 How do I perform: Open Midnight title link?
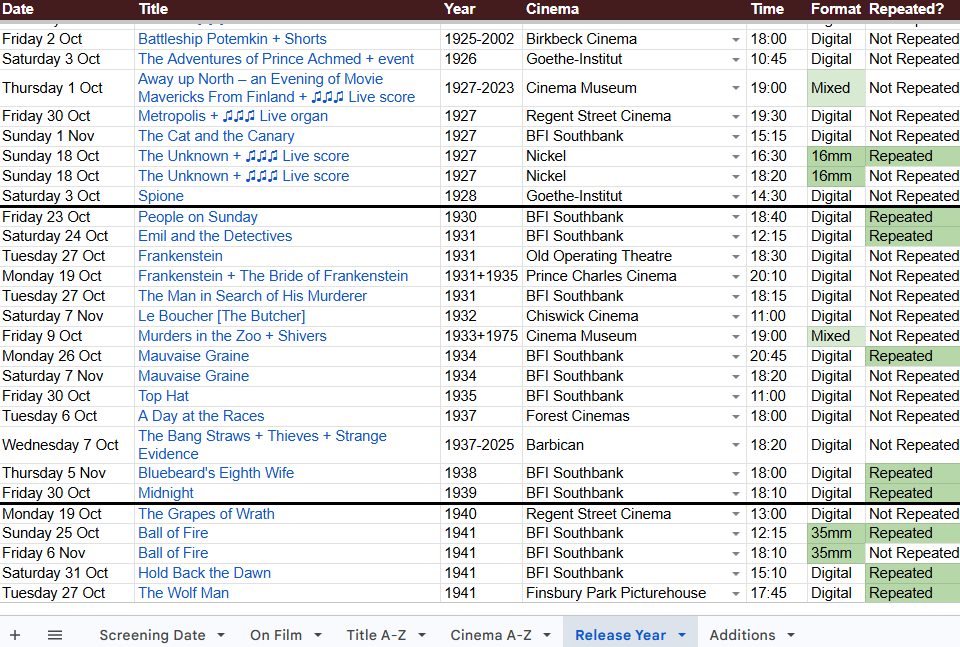pos(166,493)
